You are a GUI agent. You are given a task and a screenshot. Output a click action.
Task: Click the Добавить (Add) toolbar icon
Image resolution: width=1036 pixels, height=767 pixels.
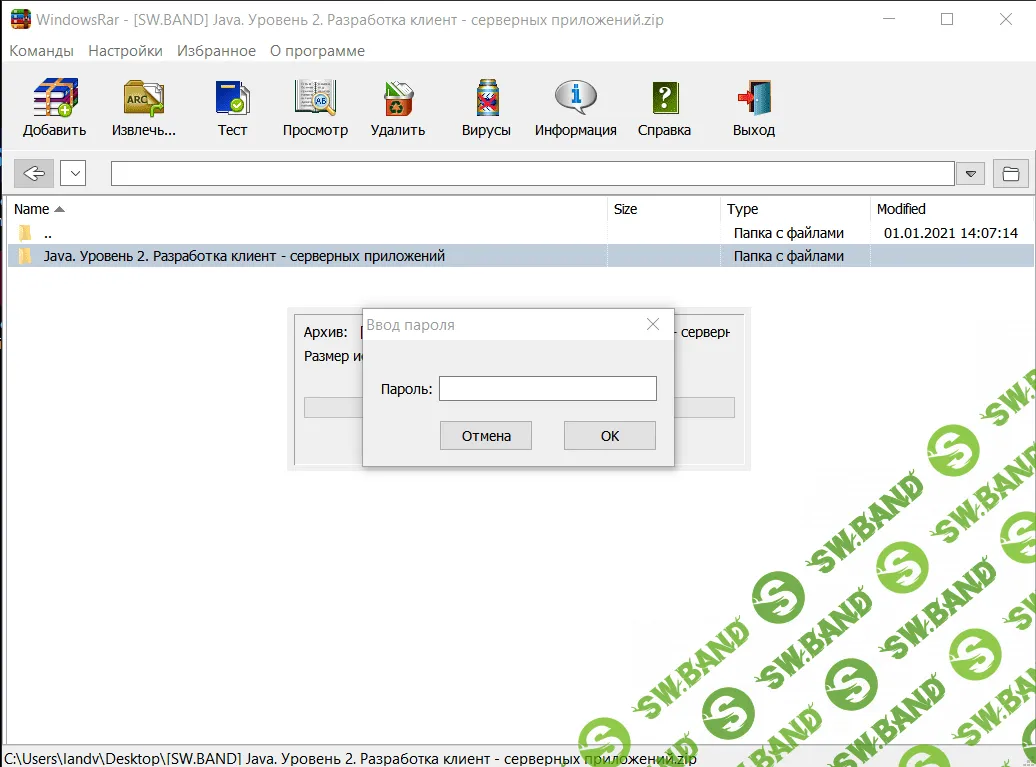(x=55, y=99)
